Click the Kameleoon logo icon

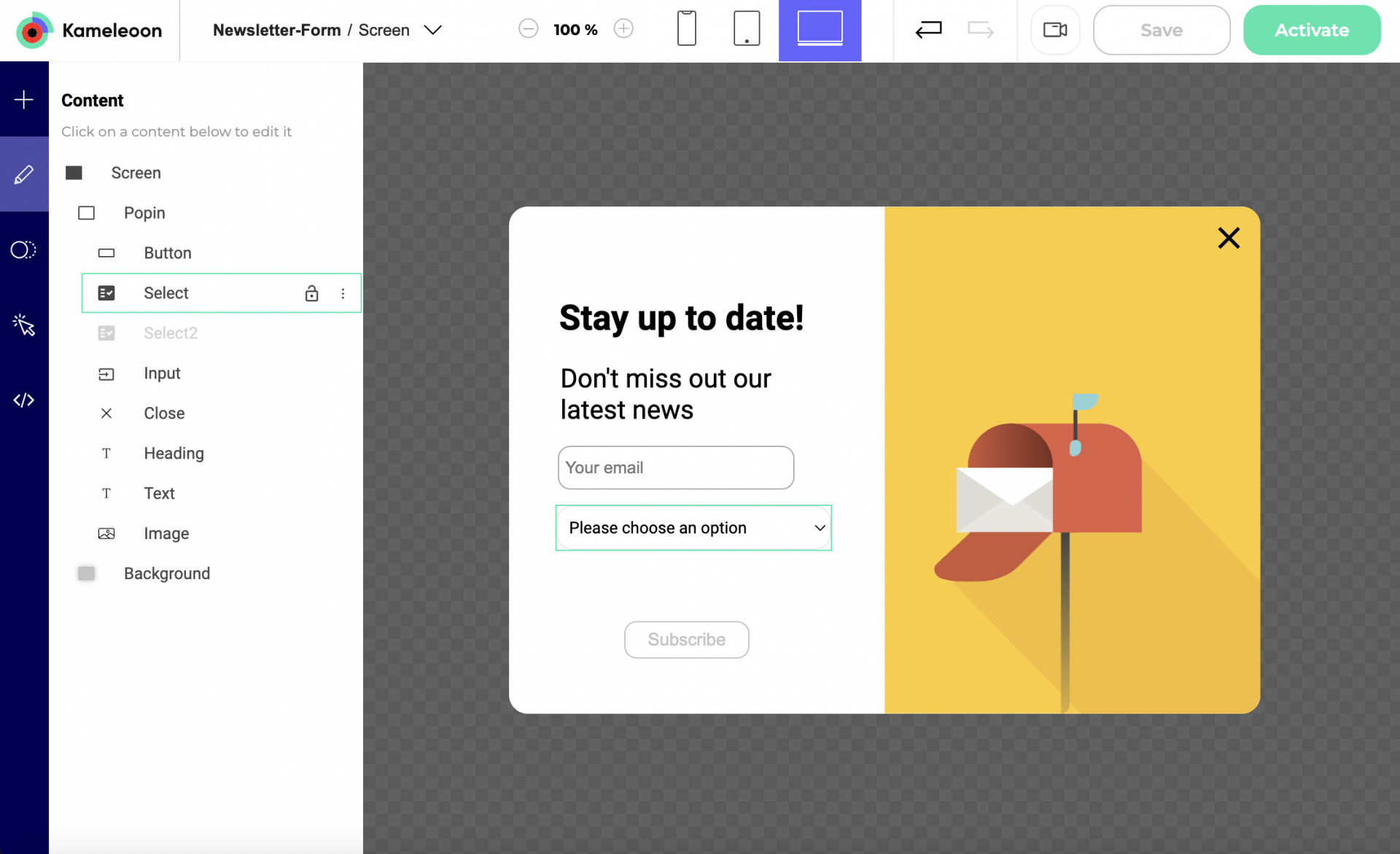pyautogui.click(x=34, y=31)
